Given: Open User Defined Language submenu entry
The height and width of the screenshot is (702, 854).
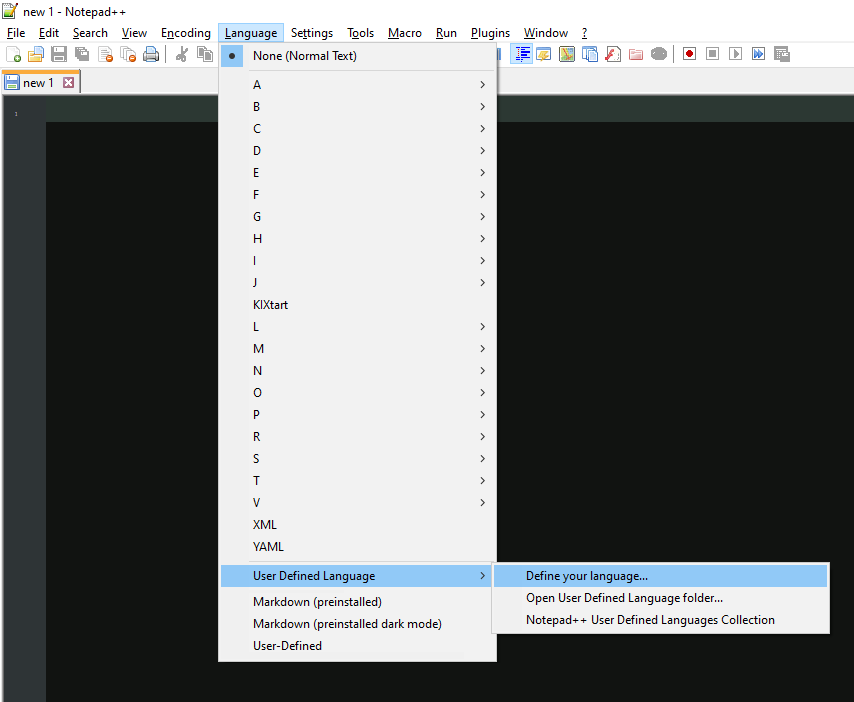Looking at the screenshot, I should [357, 576].
